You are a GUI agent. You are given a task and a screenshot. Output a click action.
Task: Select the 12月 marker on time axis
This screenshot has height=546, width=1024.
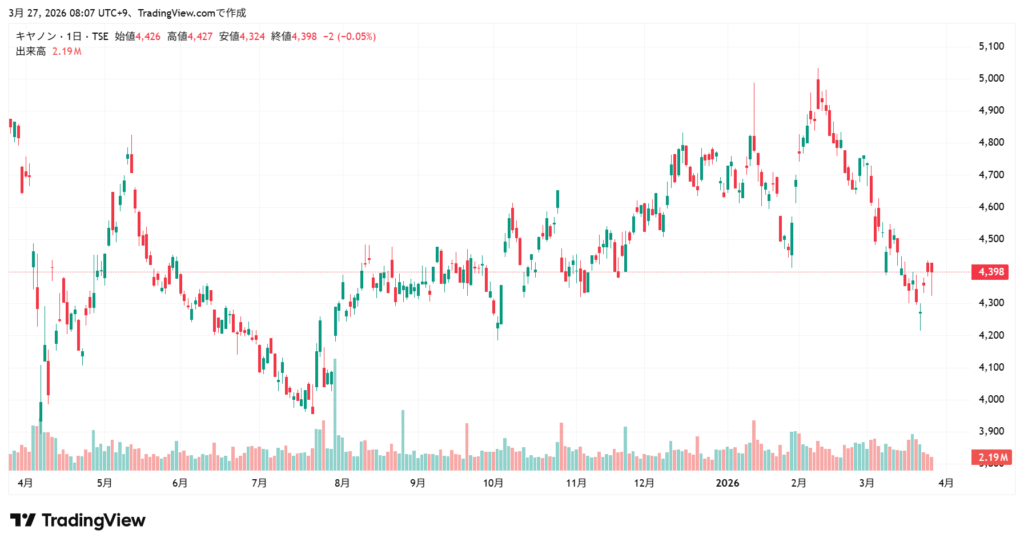[644, 483]
